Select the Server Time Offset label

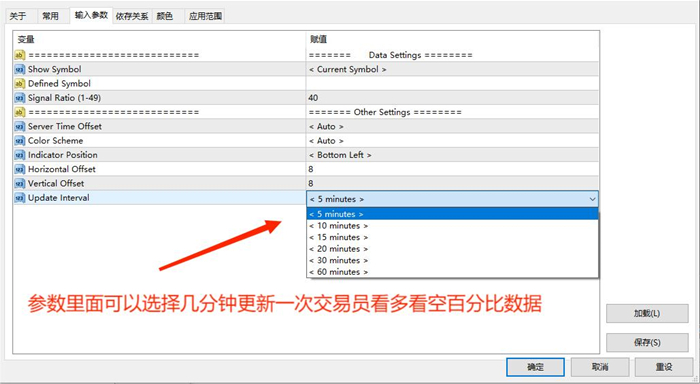click(65, 126)
